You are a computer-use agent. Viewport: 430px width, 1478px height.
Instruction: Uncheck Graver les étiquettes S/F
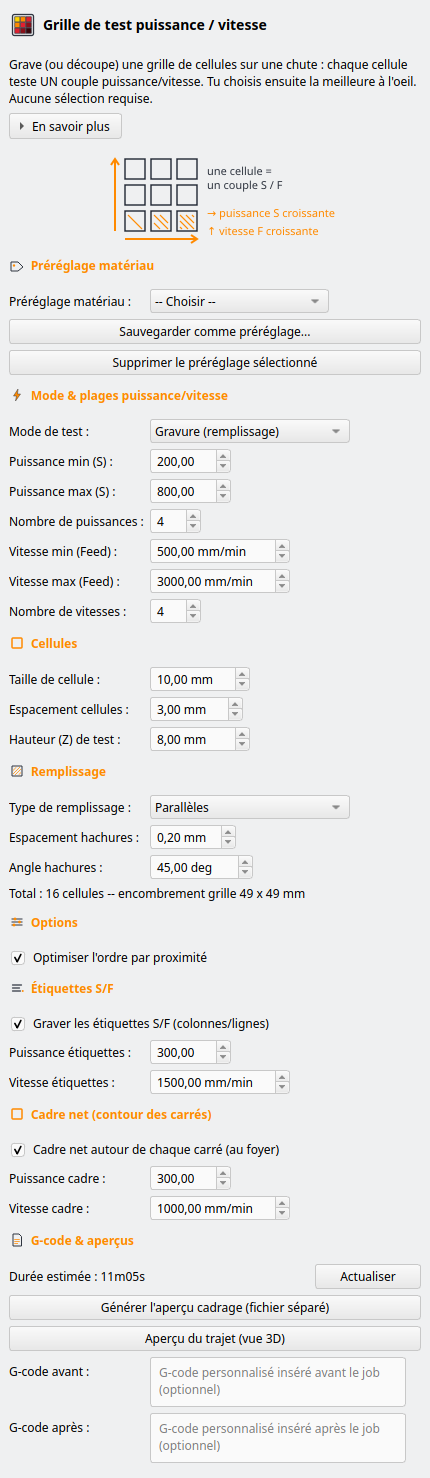(x=18, y=1023)
